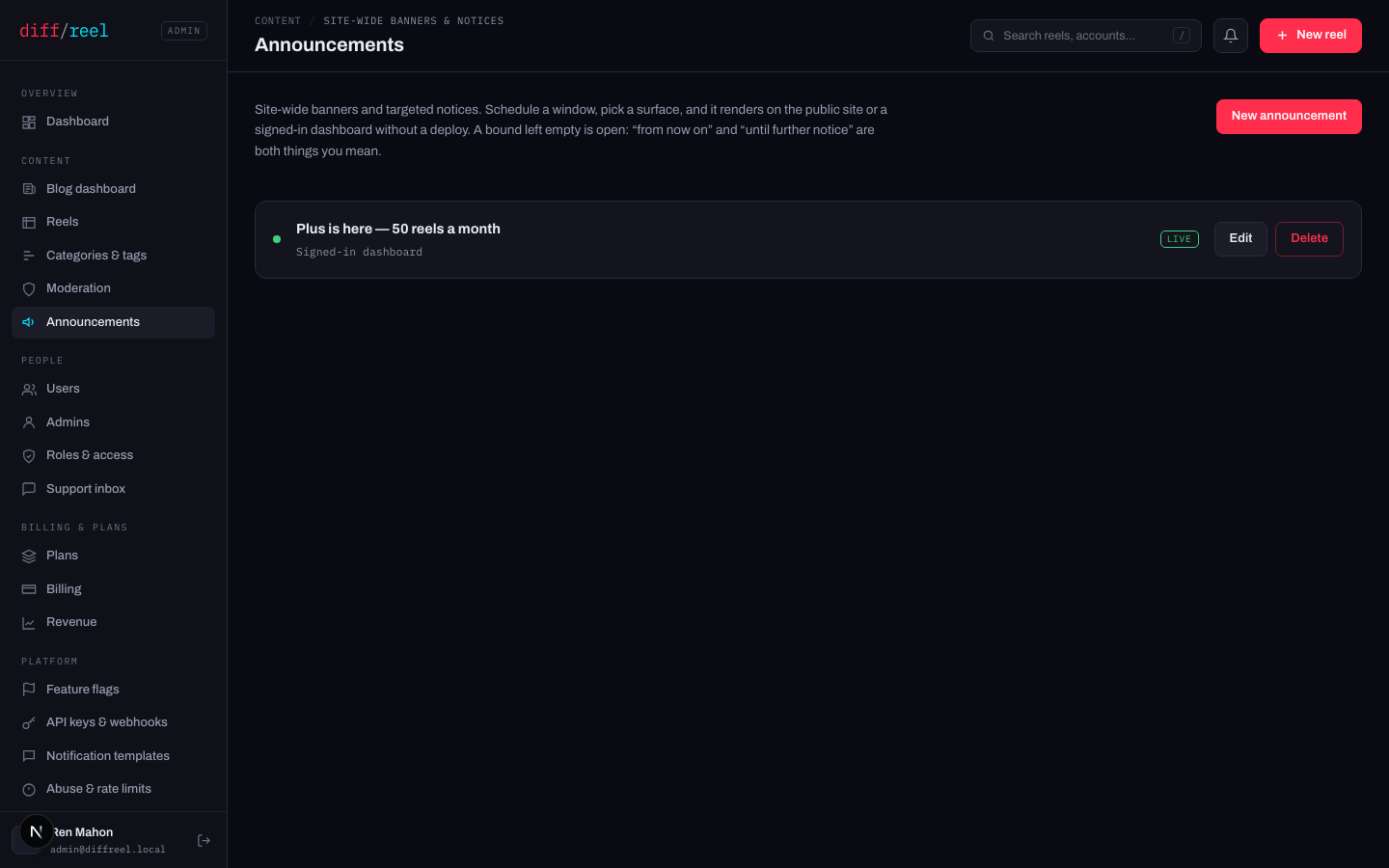Navigate to Categories & tags
Image resolution: width=1389 pixels, height=868 pixels.
pyautogui.click(x=113, y=256)
